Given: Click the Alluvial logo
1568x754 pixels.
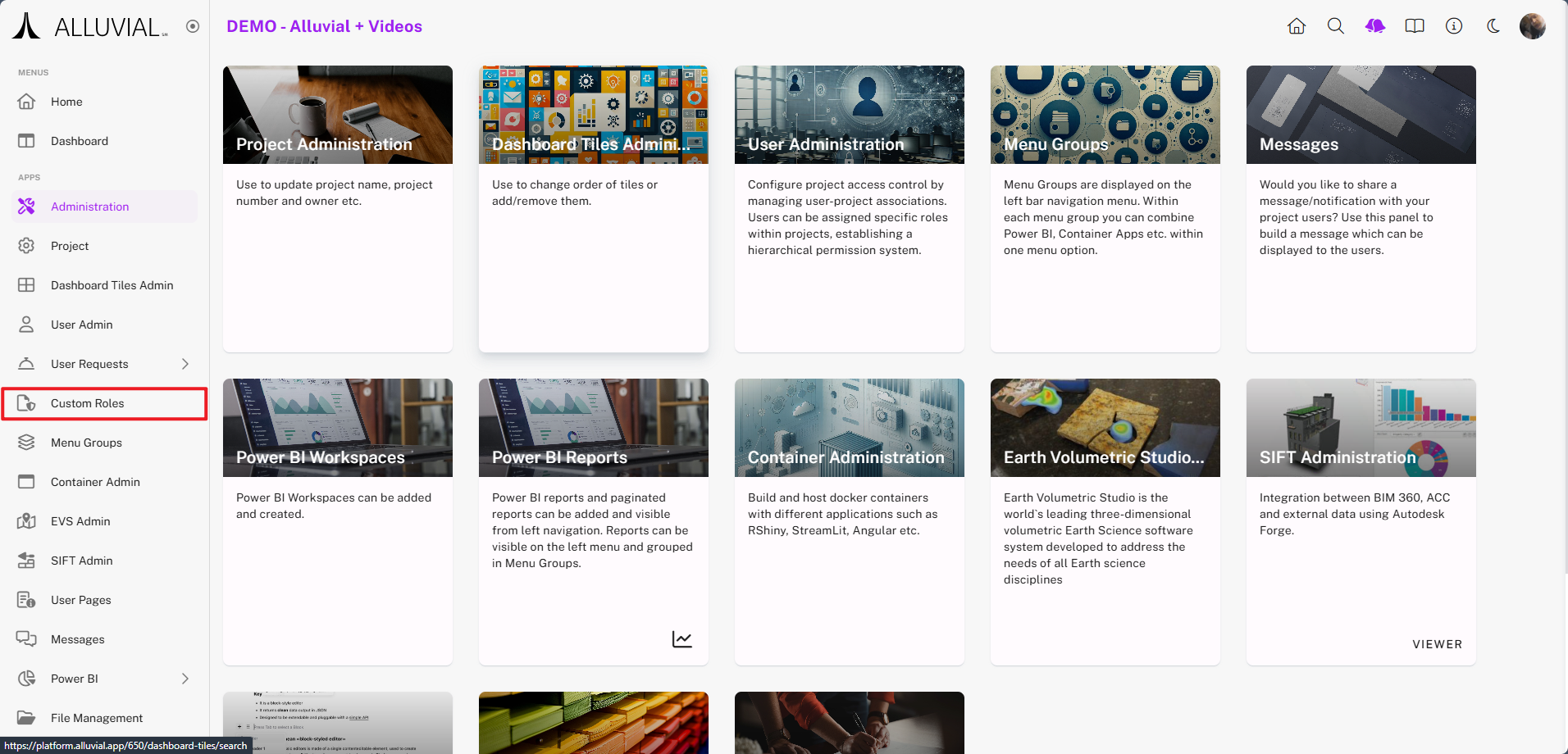Looking at the screenshot, I should [x=90, y=26].
